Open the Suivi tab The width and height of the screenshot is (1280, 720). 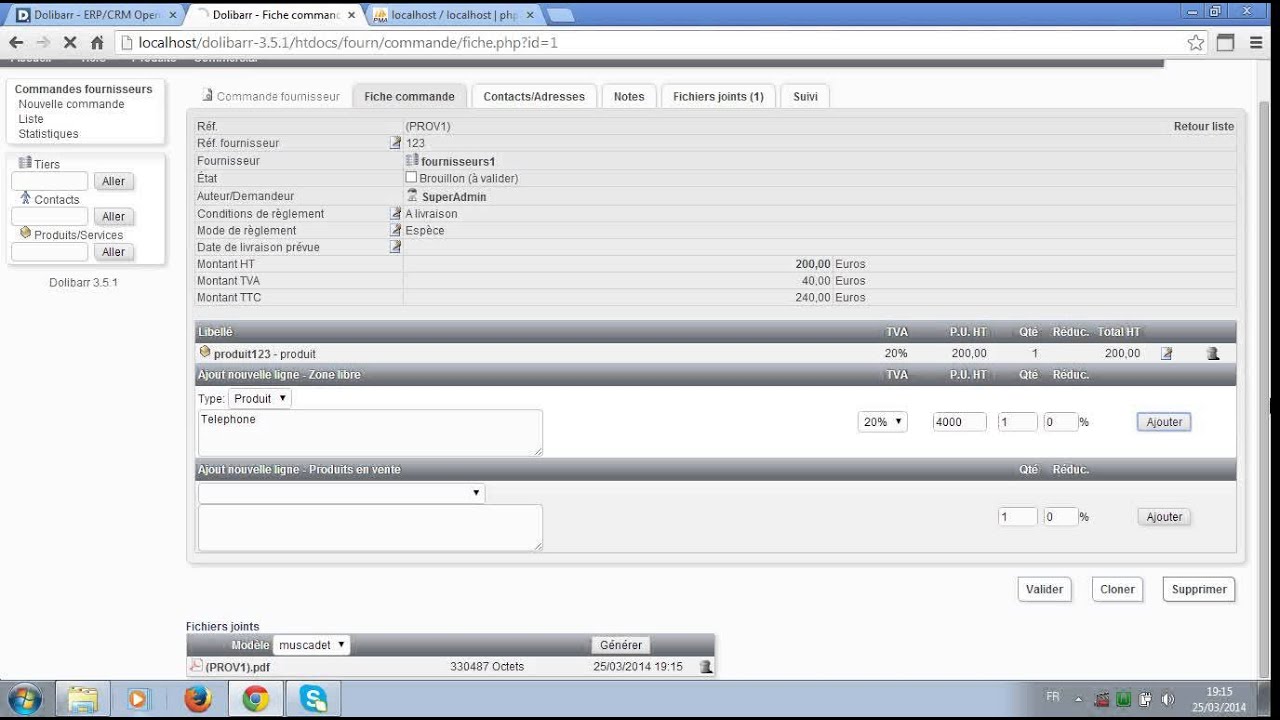coord(805,97)
